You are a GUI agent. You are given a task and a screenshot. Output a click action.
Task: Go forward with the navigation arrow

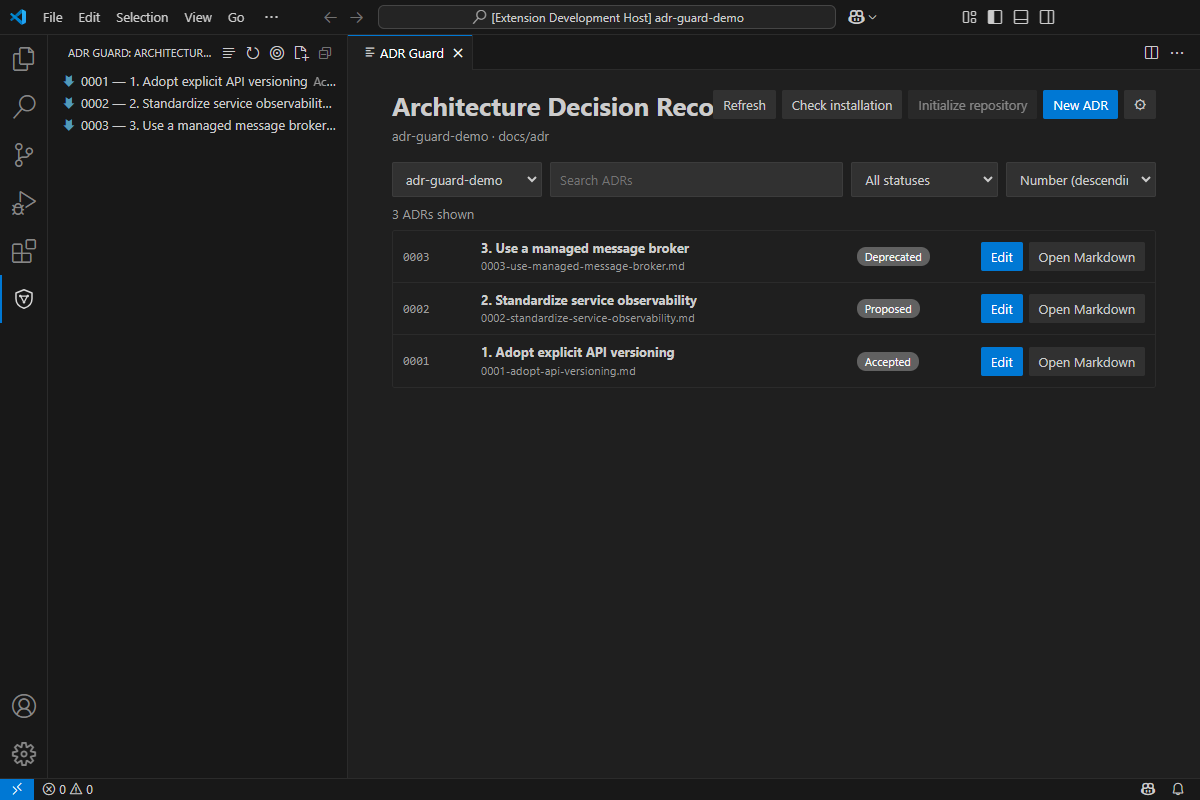(x=357, y=17)
